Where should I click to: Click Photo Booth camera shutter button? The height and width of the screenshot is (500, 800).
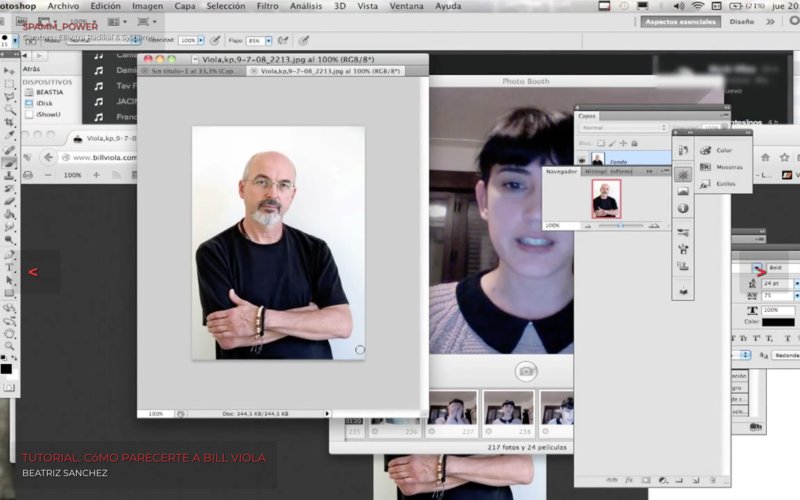[526, 371]
